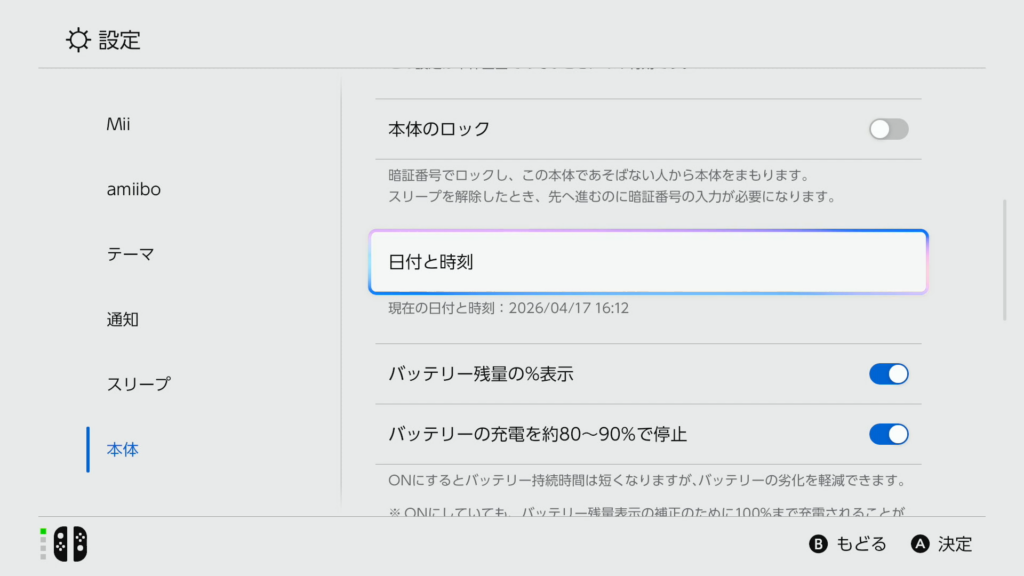
Task: Click the vertical scrollbar on right edge
Action: (1005, 260)
